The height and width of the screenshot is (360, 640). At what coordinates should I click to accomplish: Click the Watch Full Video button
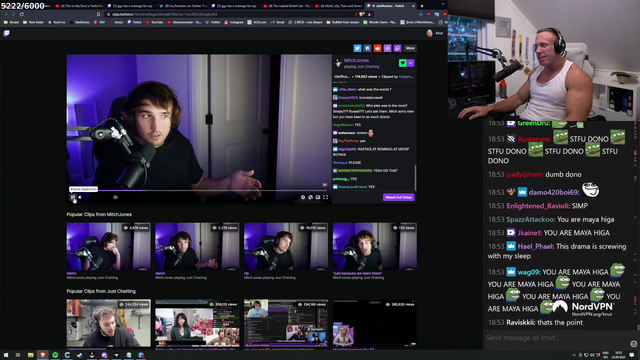[x=398, y=197]
